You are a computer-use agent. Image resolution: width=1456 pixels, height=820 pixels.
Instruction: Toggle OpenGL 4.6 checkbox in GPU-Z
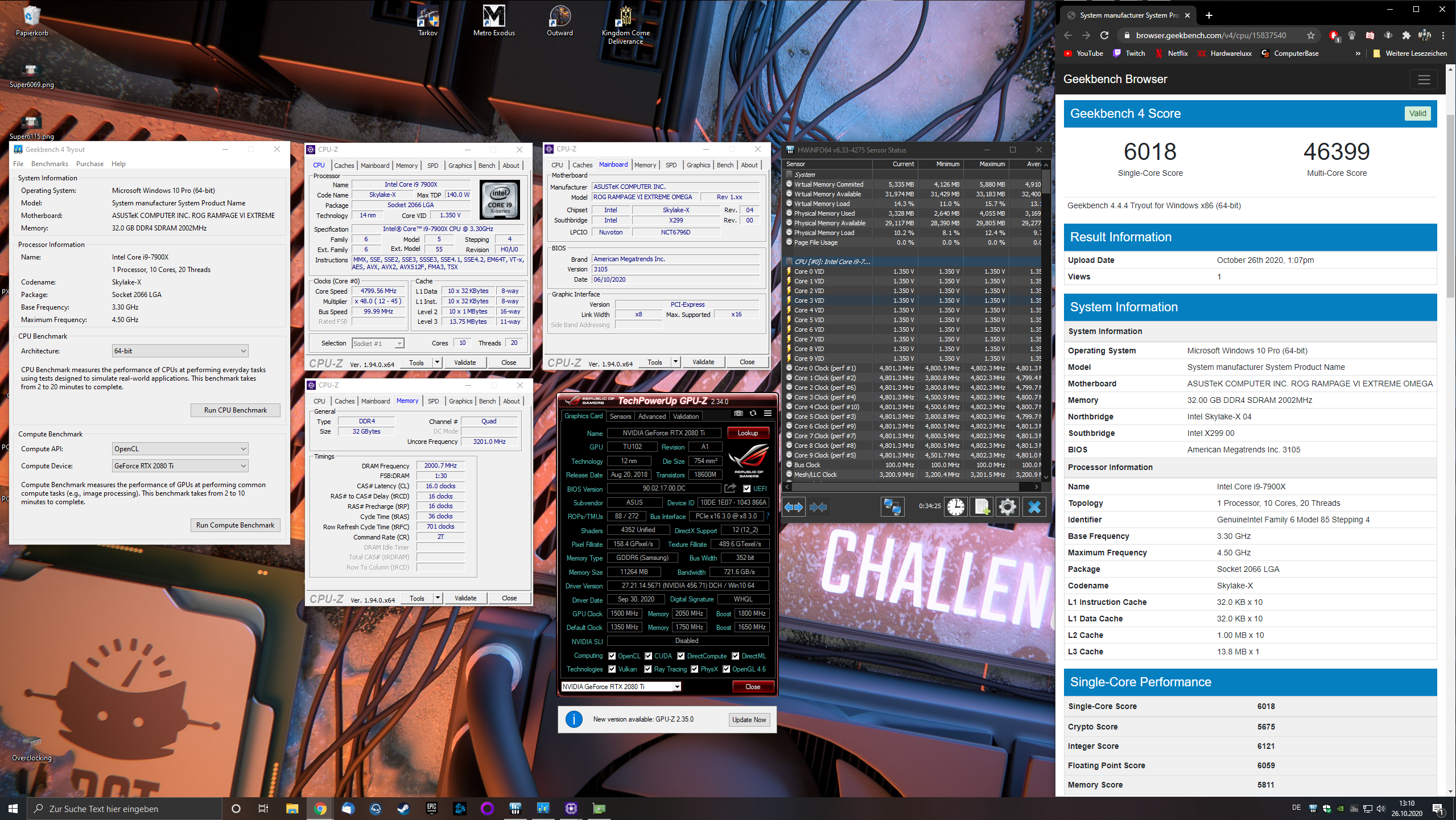pos(727,669)
